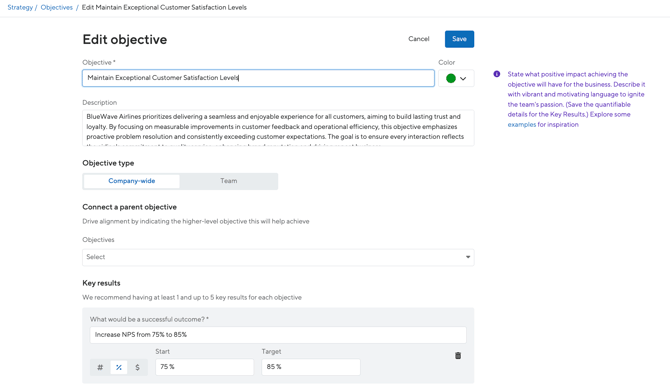Switch objective type to Team
Screen dimensions: 670x389
click(x=229, y=181)
